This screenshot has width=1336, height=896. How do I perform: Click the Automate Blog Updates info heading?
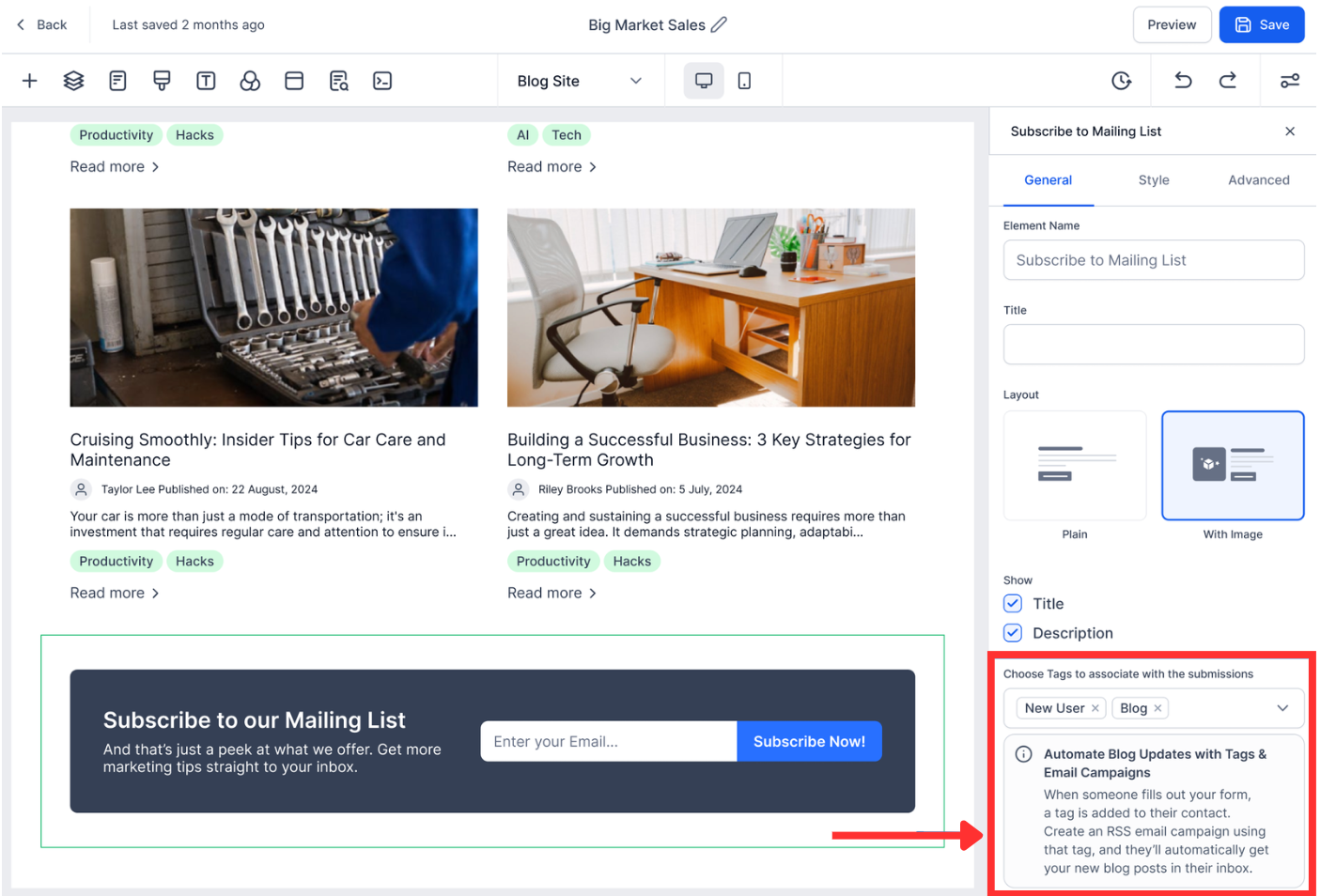coord(1155,764)
